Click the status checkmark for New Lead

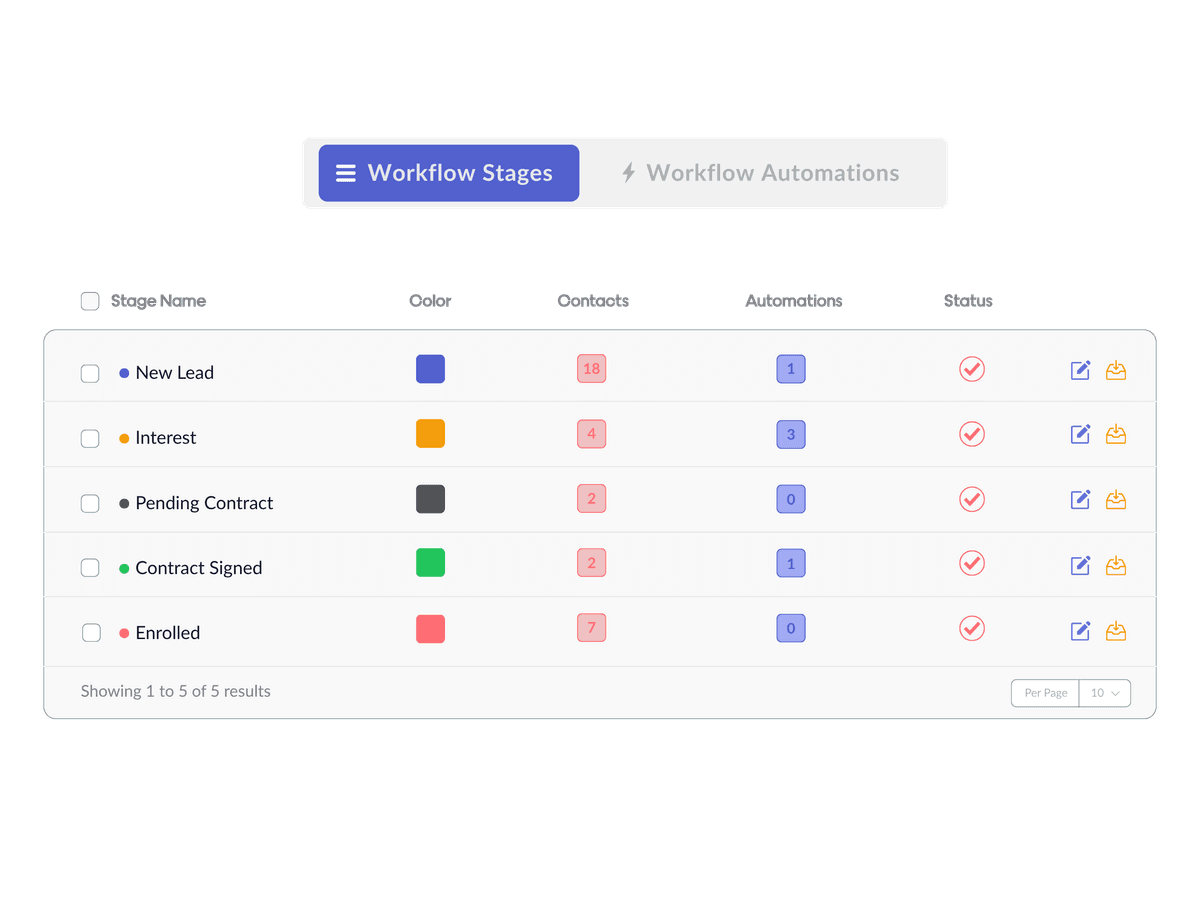[971, 369]
